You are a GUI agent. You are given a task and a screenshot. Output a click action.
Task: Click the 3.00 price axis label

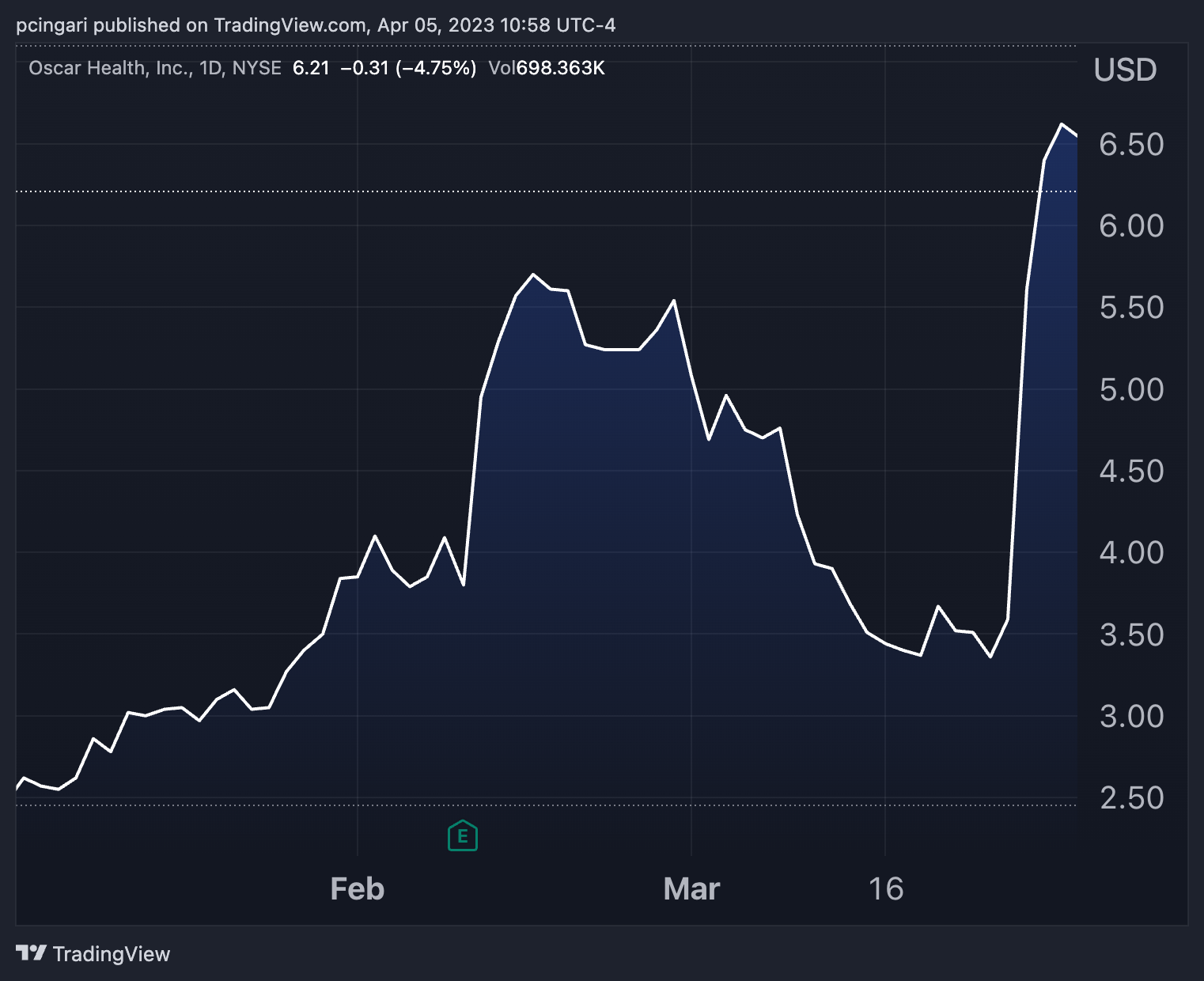1131,717
